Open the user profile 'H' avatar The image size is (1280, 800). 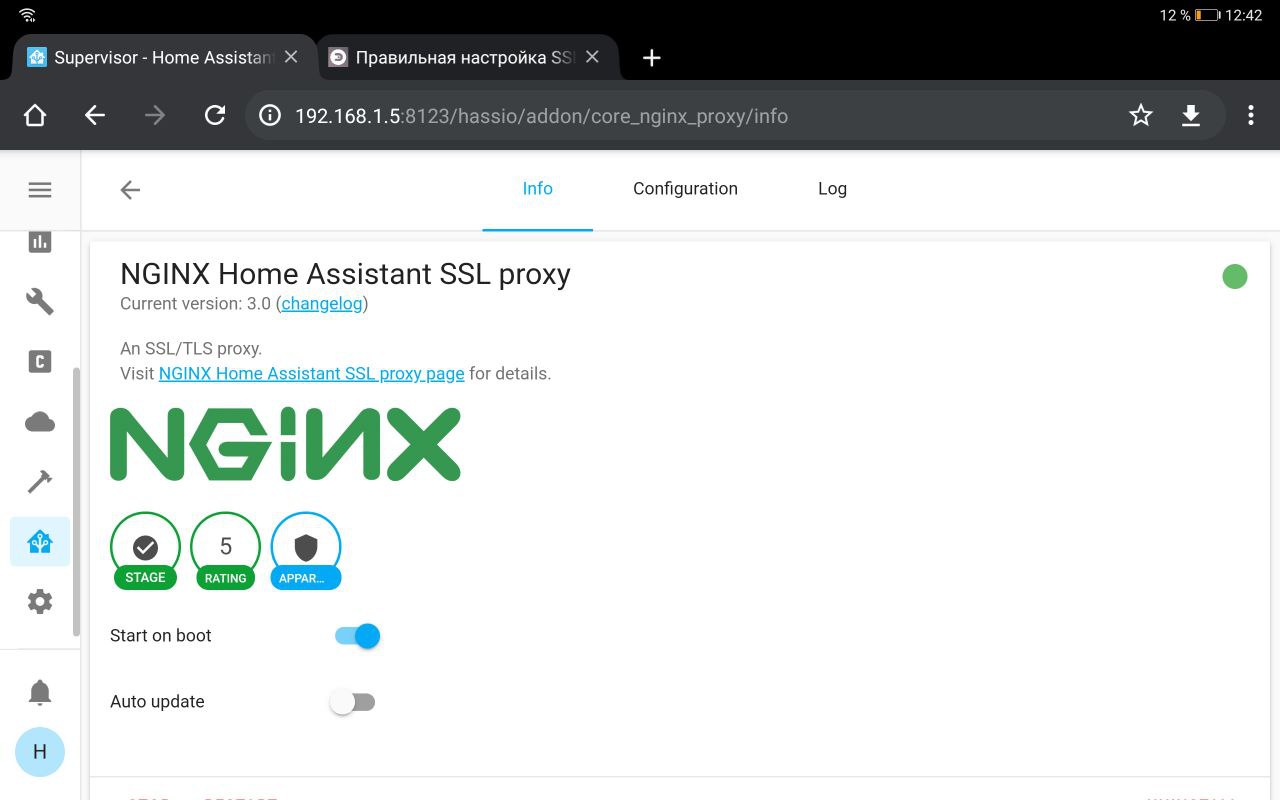pos(40,752)
